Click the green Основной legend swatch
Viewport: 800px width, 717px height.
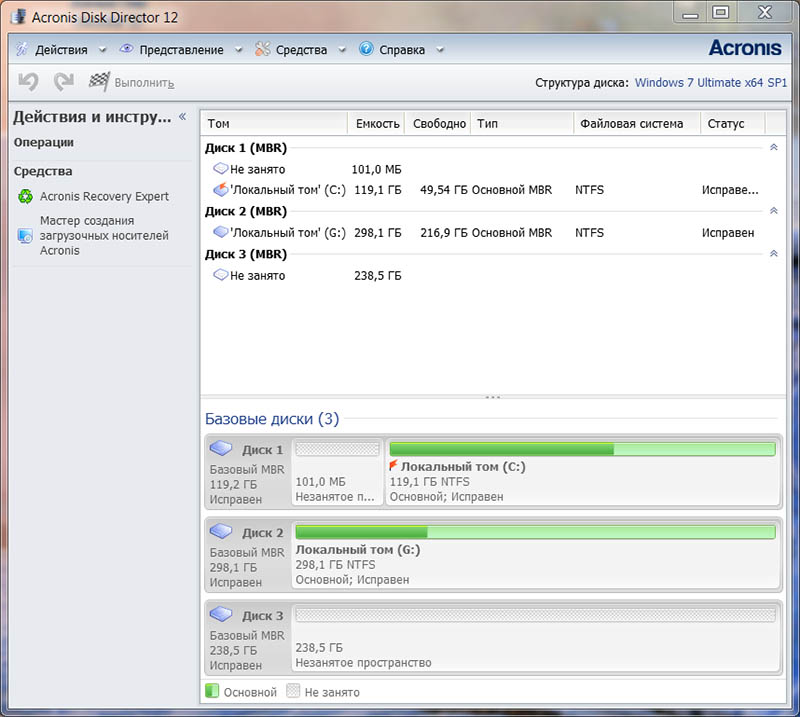point(211,691)
